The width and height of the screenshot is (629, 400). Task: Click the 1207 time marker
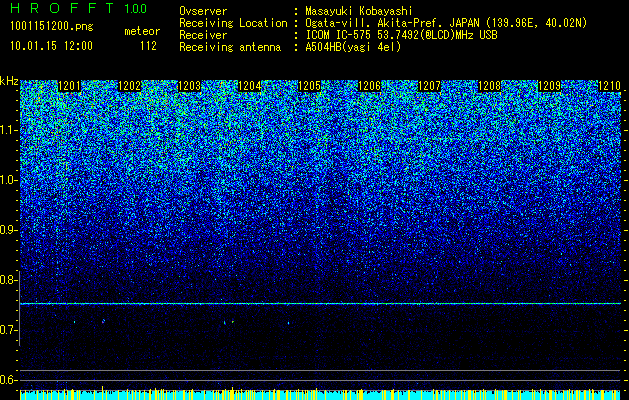429,86
